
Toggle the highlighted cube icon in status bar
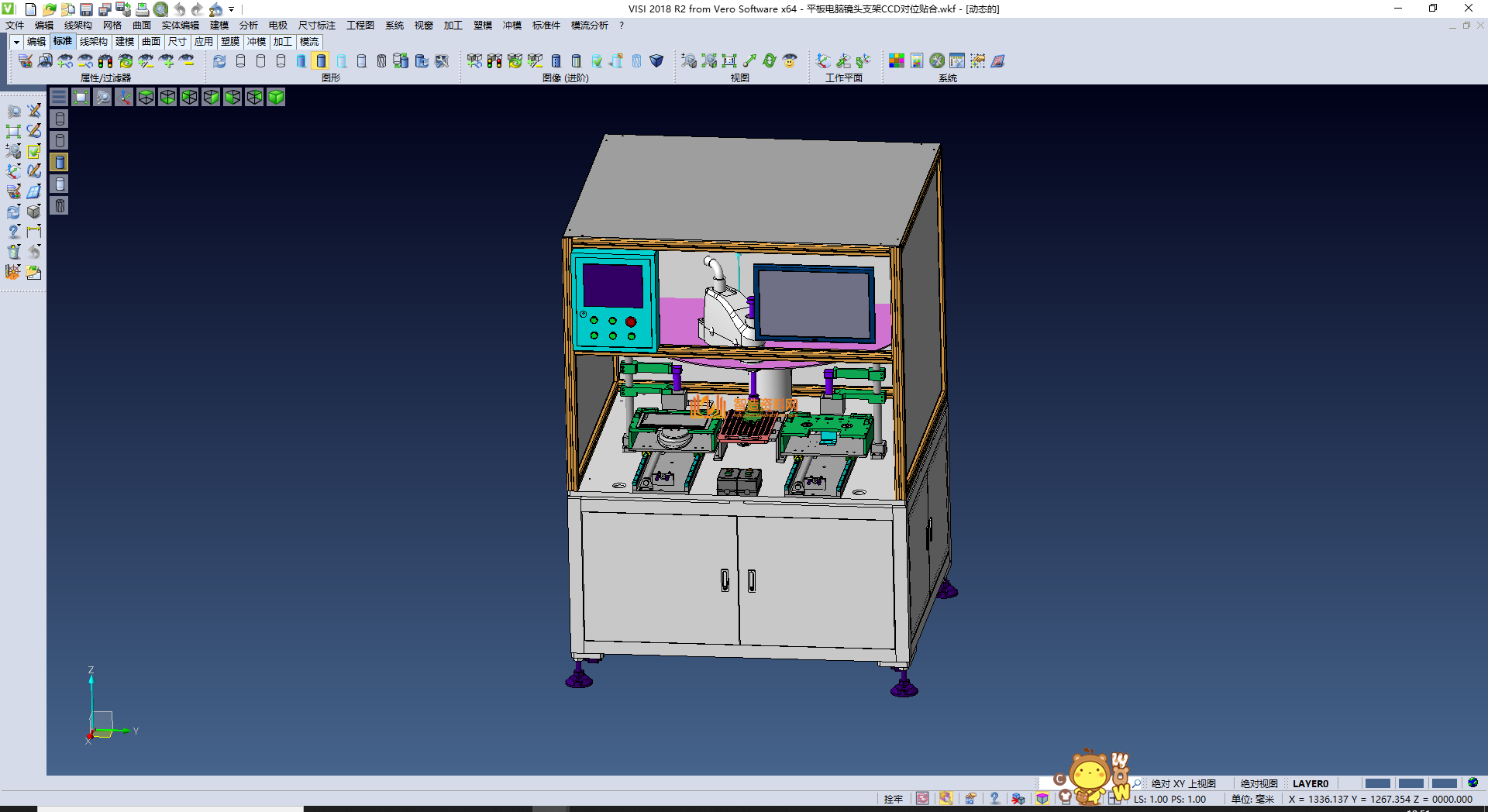tap(1042, 799)
